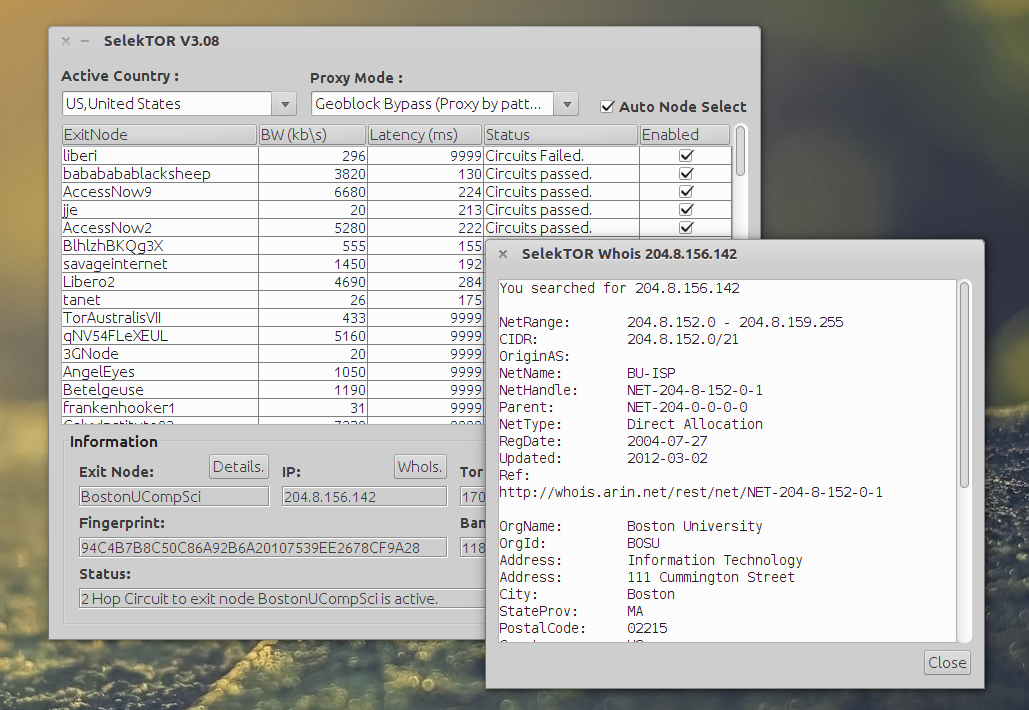
Task: Click the Details button for the exit node
Action: pos(241,466)
